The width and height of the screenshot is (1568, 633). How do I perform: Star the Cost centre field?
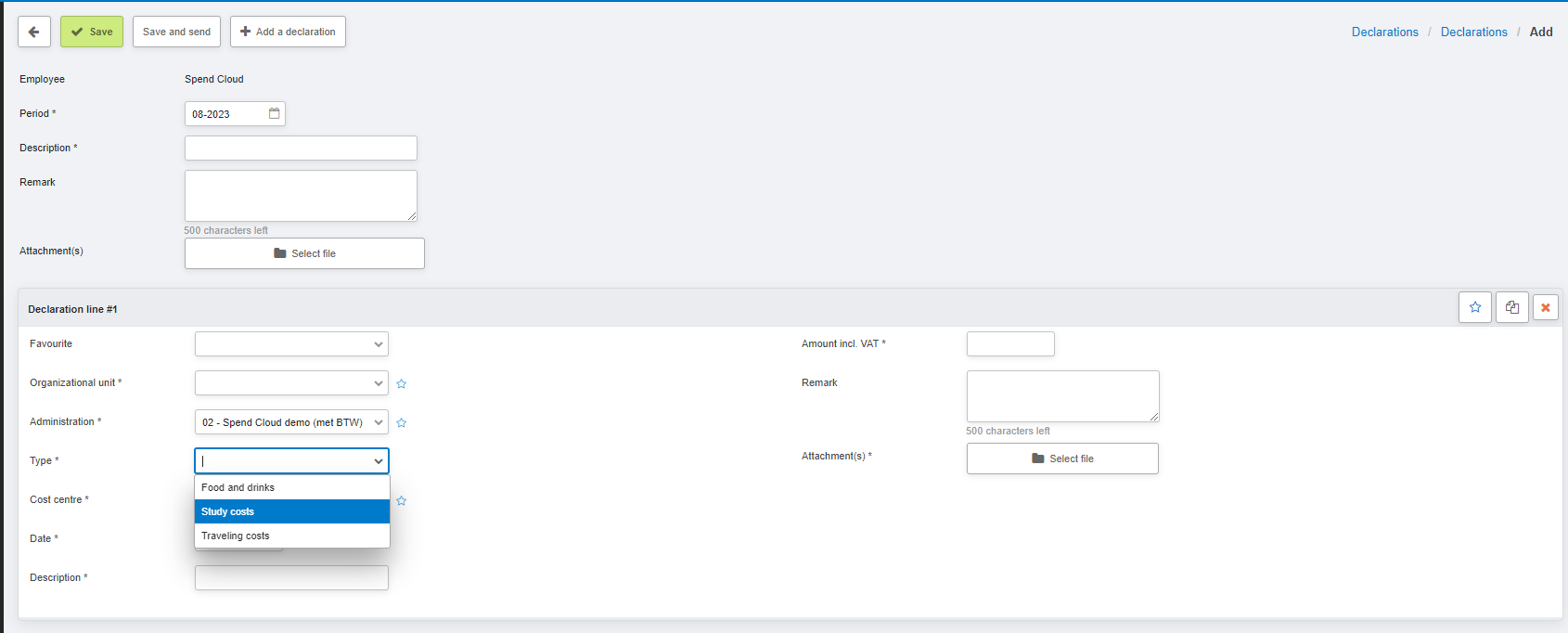point(402,500)
